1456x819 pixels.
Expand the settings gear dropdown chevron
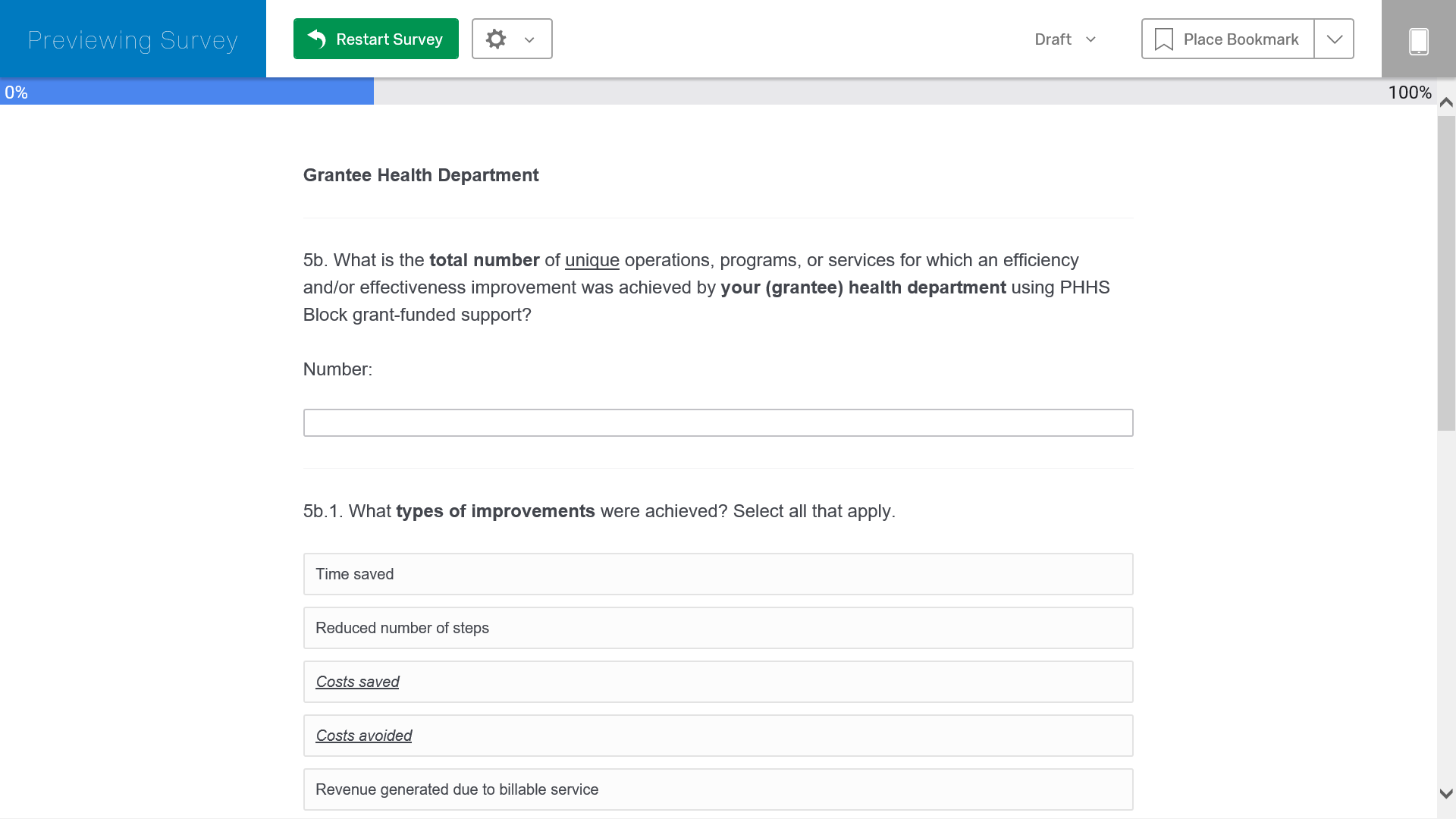coord(529,39)
